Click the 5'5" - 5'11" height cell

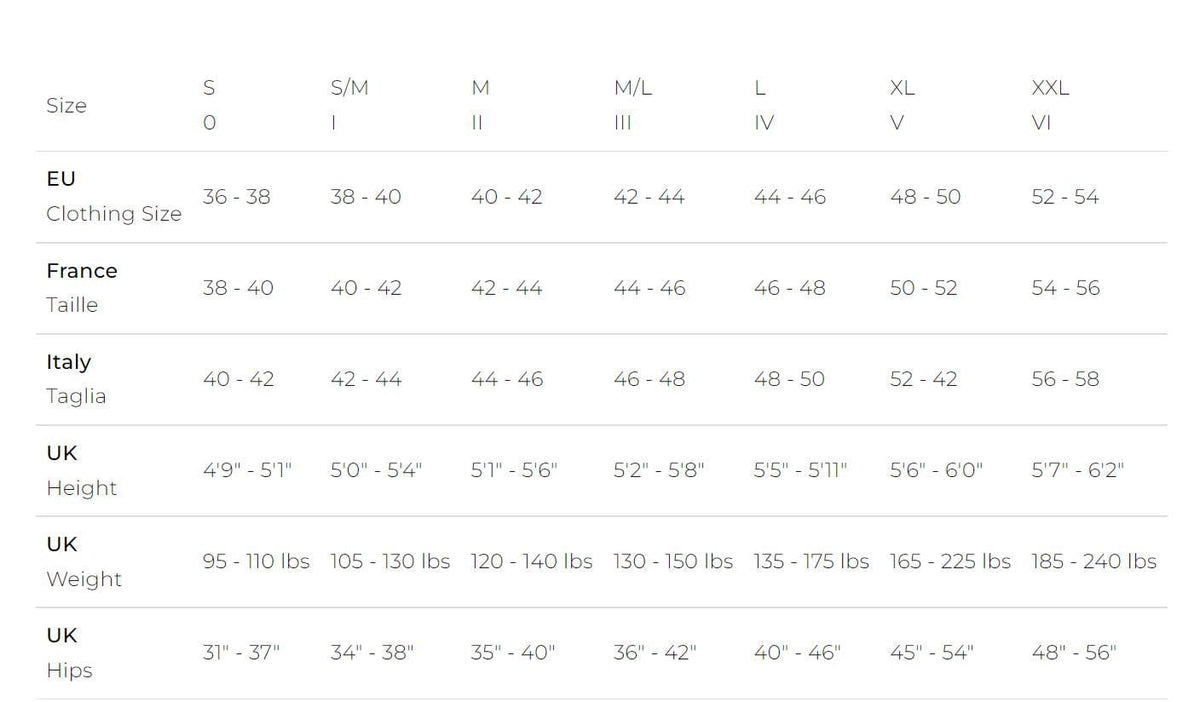(x=800, y=470)
